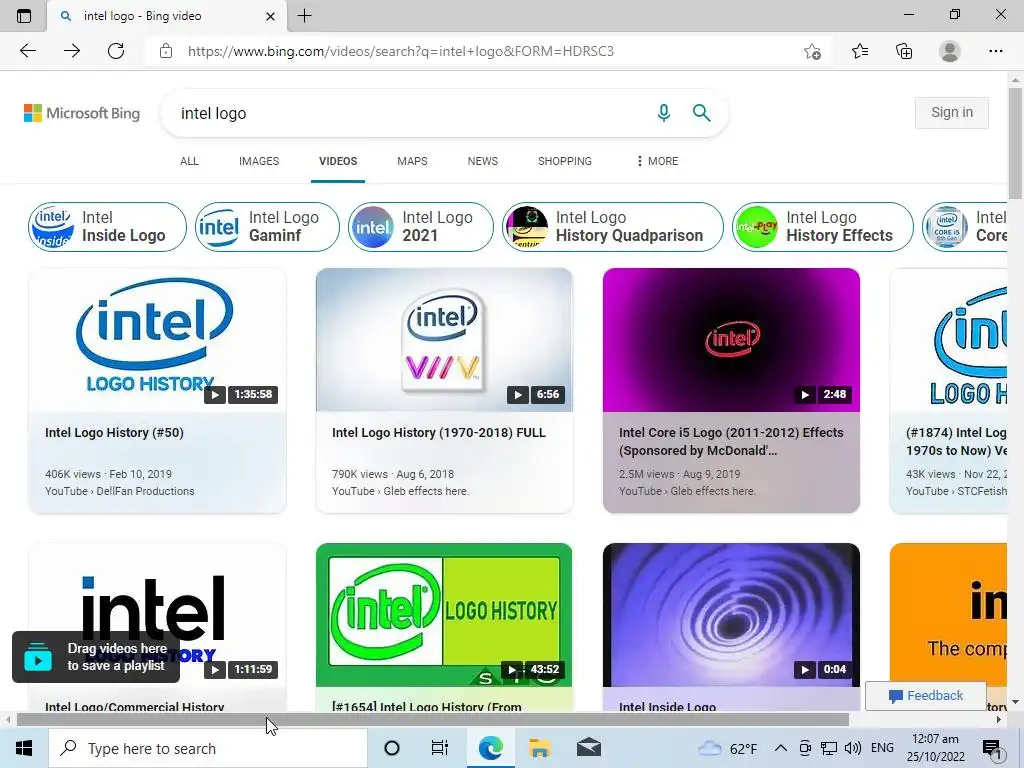Screen dimensions: 1024x768
Task: Click the ENG language indicator in the tray
Action: coord(882,748)
